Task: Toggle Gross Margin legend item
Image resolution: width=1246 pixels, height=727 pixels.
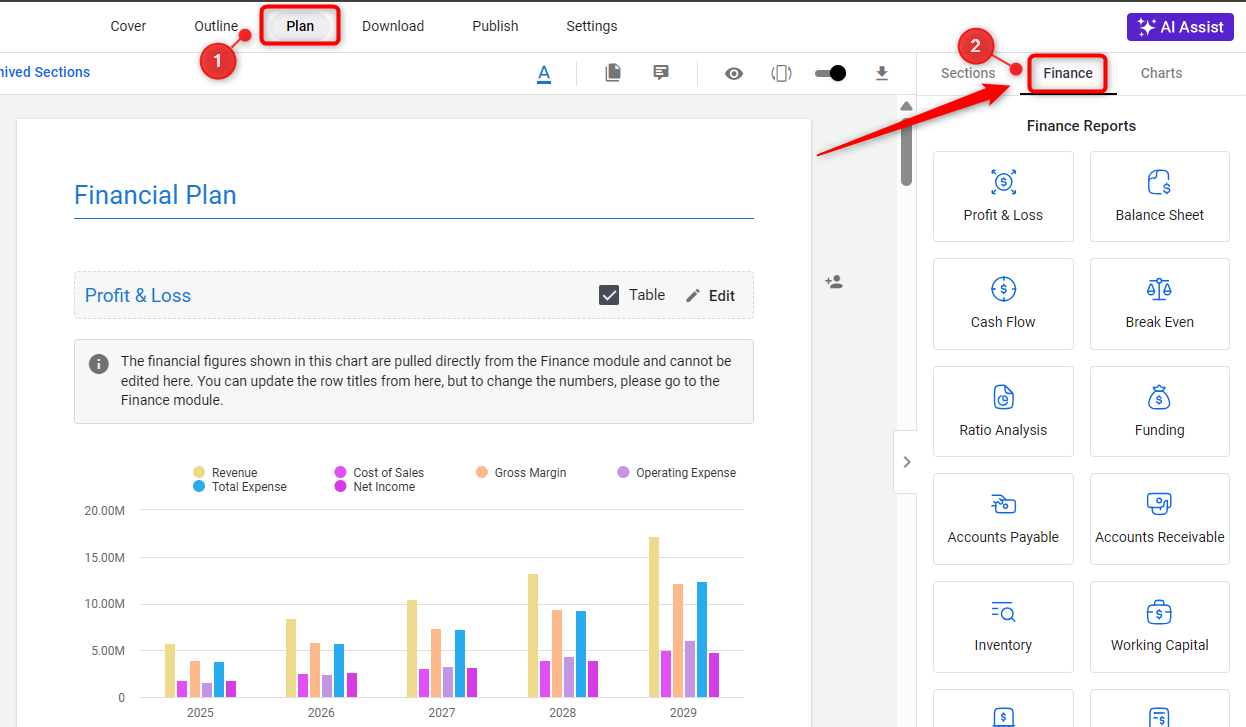Action: [521, 473]
